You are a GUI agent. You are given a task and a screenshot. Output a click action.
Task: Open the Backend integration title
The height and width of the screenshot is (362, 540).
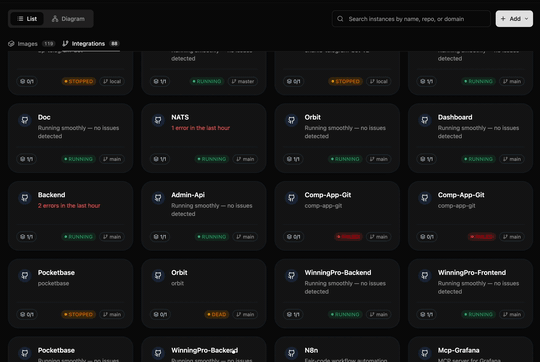pyautogui.click(x=51, y=195)
